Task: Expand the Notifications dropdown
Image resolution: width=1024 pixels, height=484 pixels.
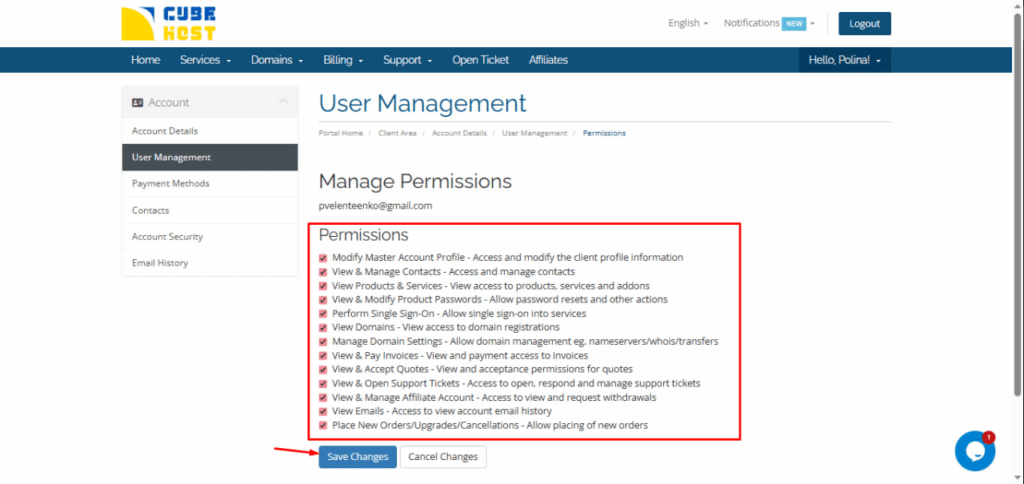Action: click(769, 23)
